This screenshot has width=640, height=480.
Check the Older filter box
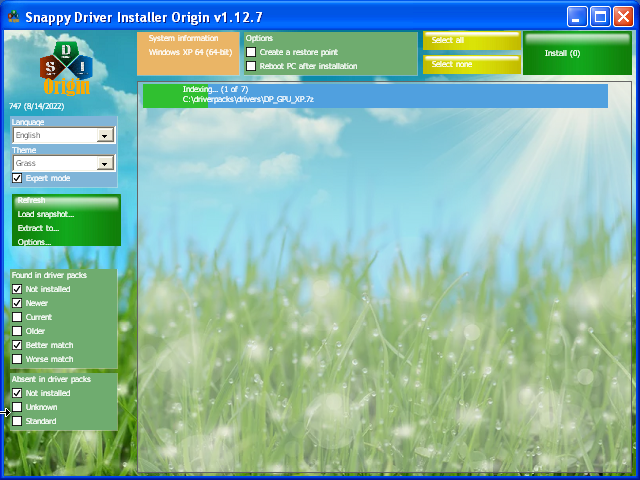pos(17,331)
